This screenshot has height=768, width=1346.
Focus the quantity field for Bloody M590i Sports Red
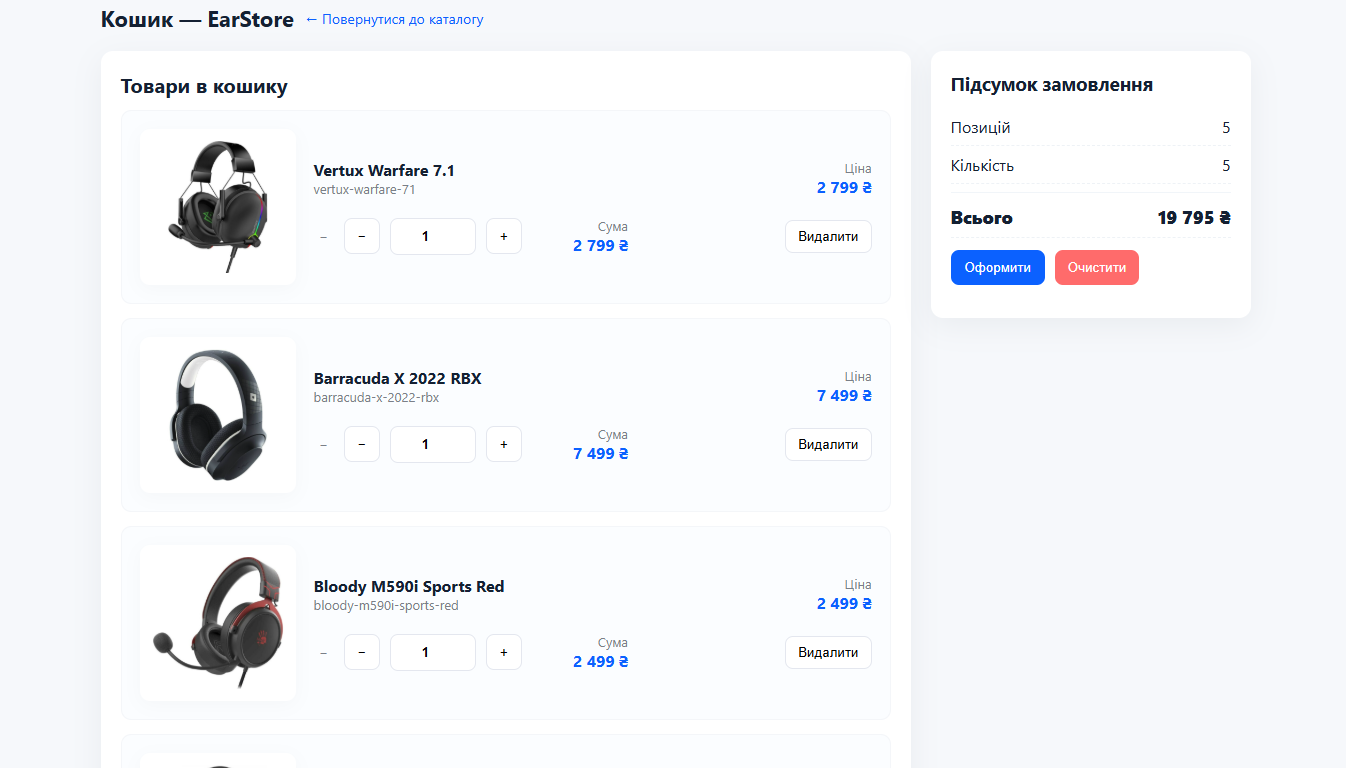click(x=433, y=652)
